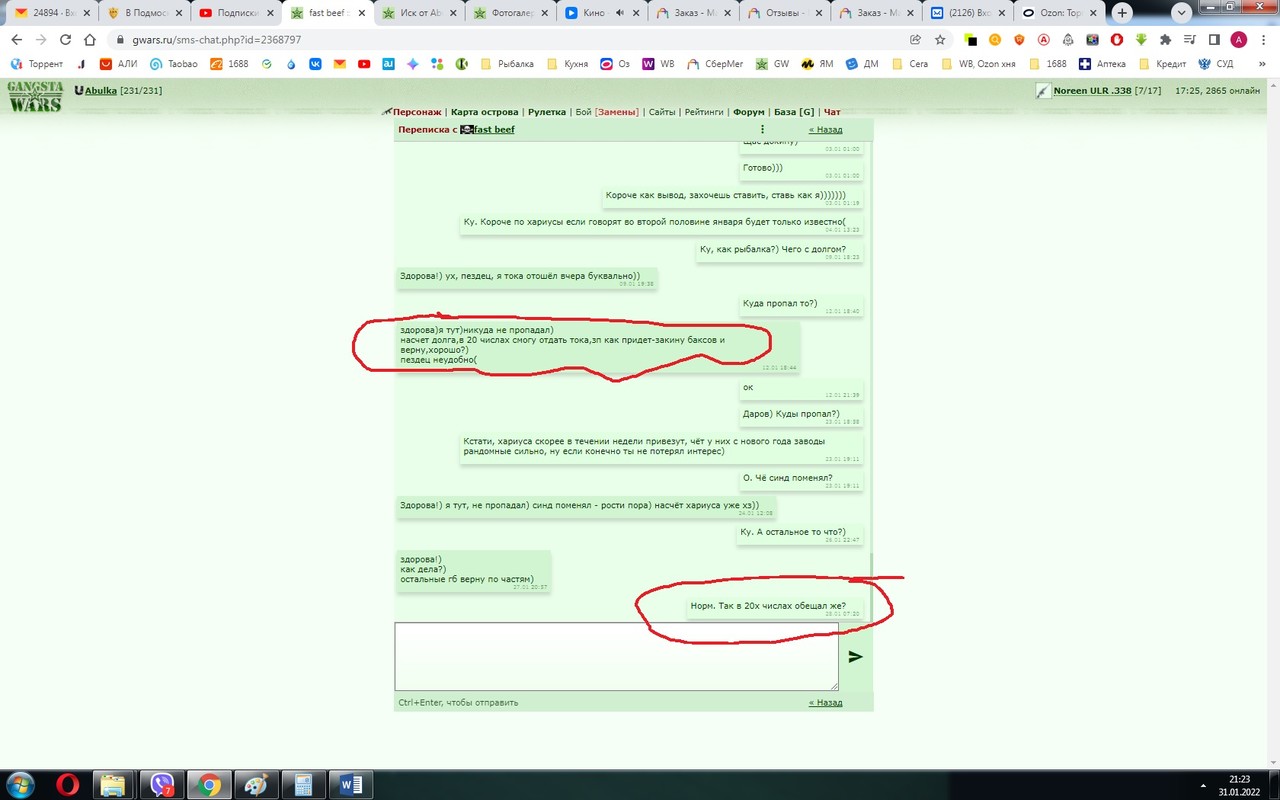Open the Taobao bookmark
The width and height of the screenshot is (1280, 800).
tap(172, 64)
